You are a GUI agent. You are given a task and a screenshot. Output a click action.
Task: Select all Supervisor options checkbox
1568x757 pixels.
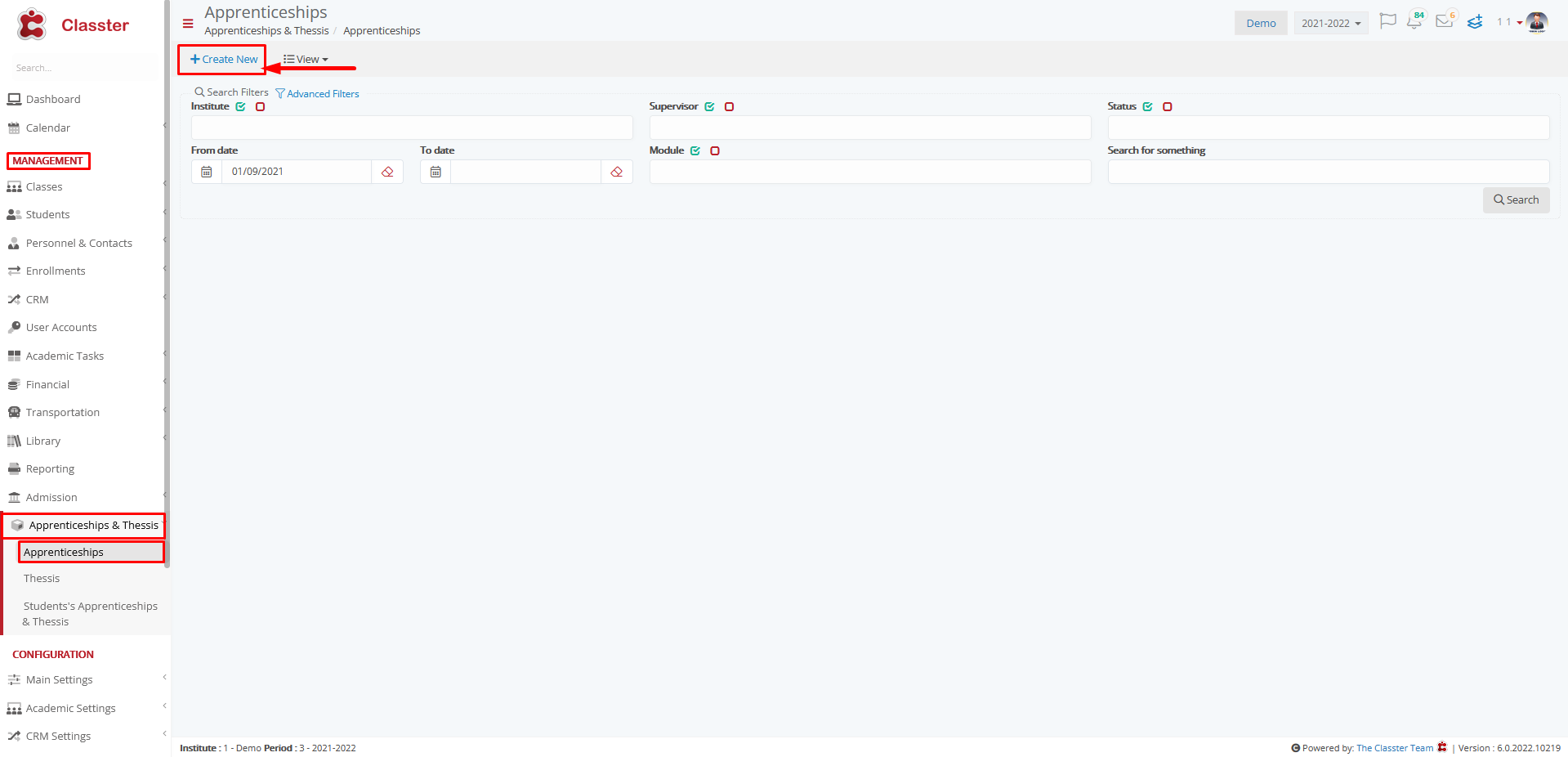710,106
